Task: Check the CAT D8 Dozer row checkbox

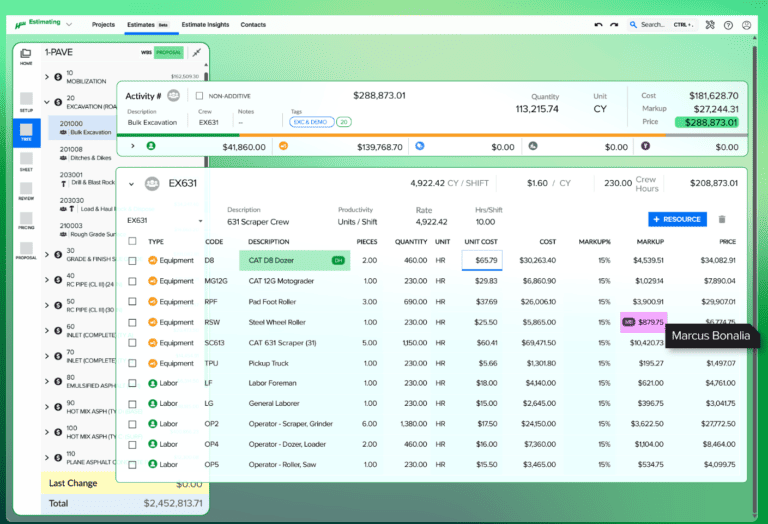Action: pyautogui.click(x=133, y=260)
